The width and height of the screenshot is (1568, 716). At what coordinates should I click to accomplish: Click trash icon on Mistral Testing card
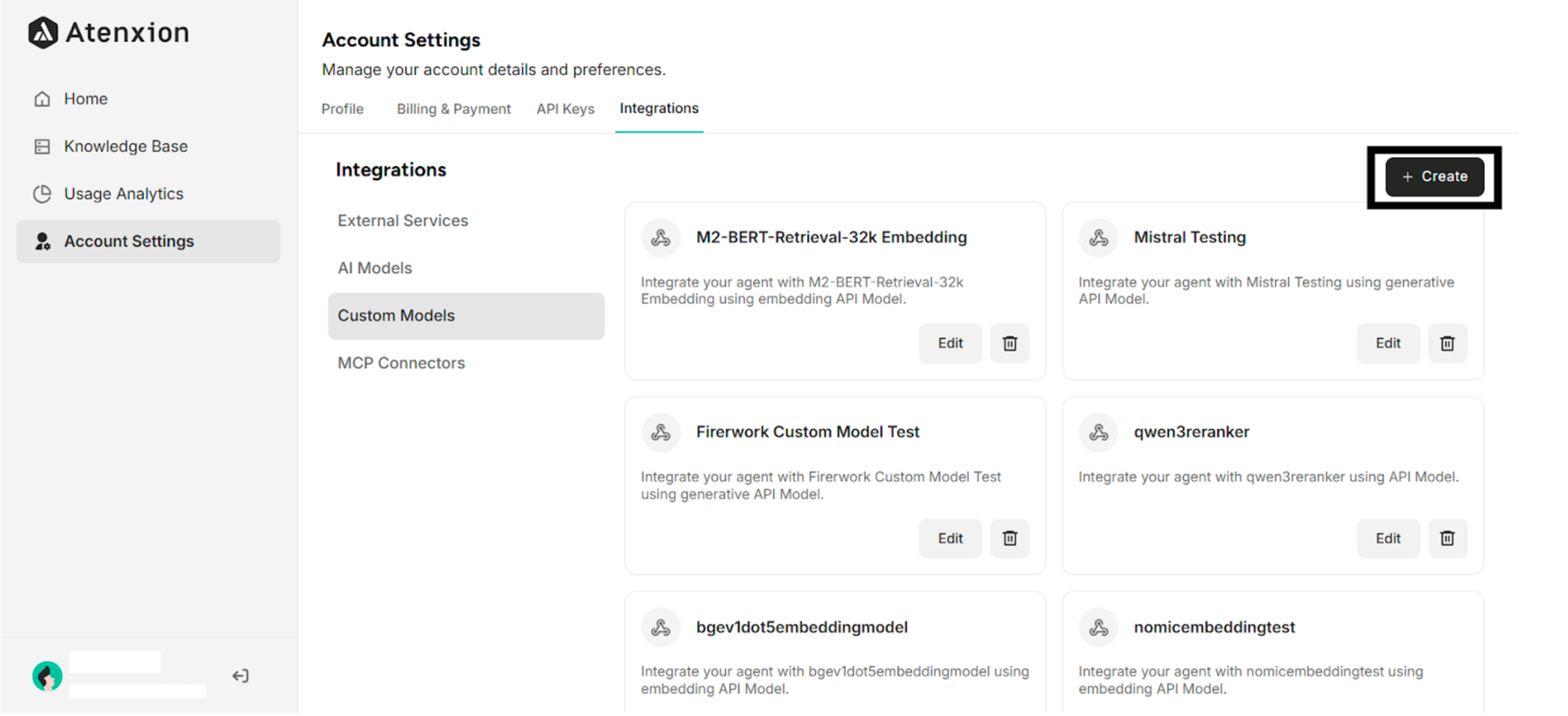click(1447, 343)
